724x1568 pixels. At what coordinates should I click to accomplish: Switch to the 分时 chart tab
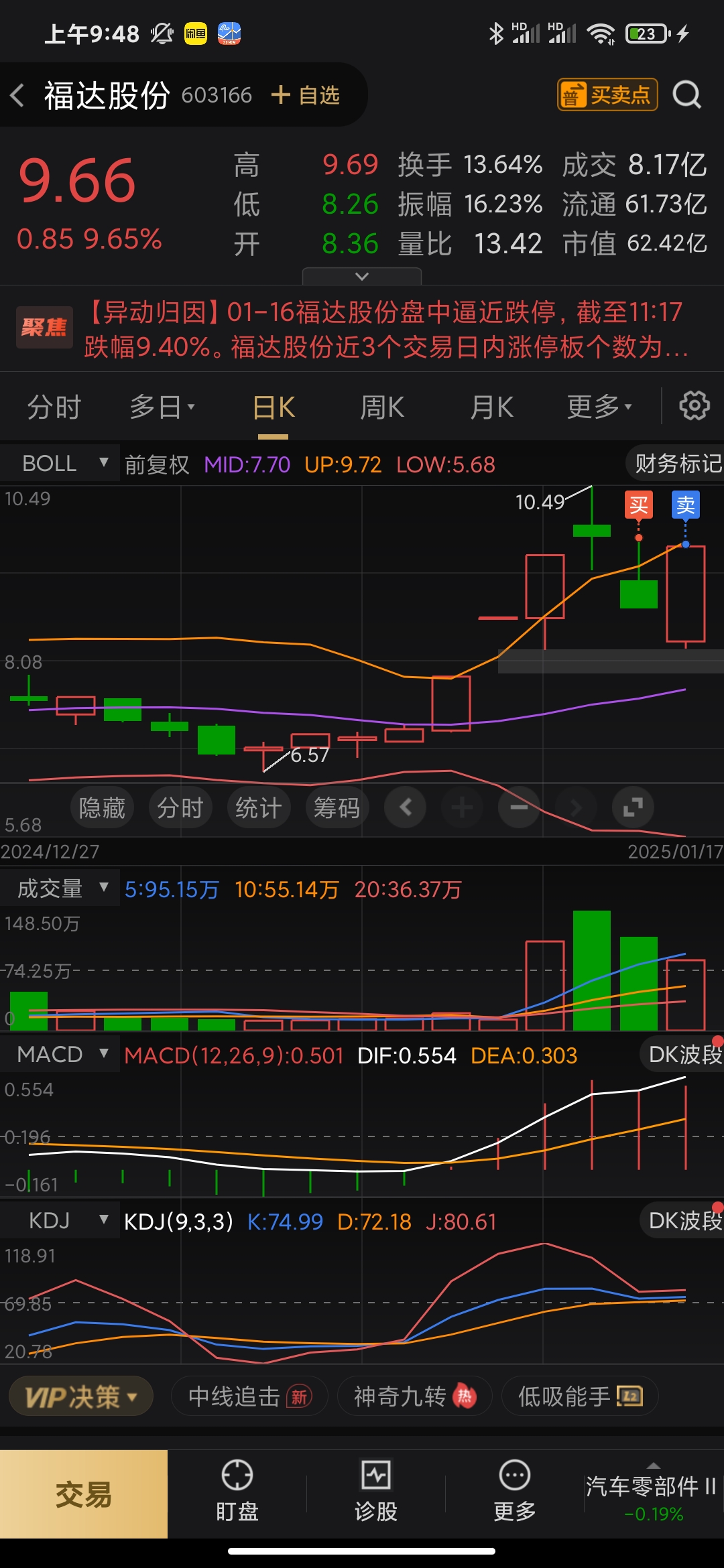(54, 407)
